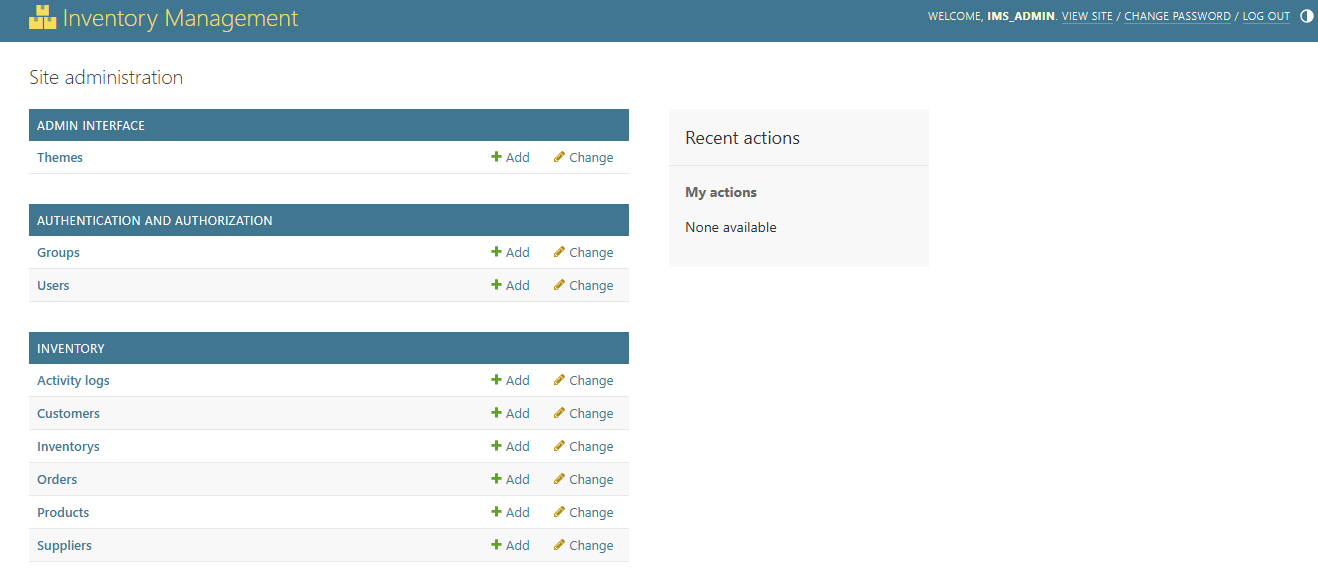This screenshot has width=1318, height=577.
Task: Click the pencil icon beside Suppliers
Action: click(558, 545)
